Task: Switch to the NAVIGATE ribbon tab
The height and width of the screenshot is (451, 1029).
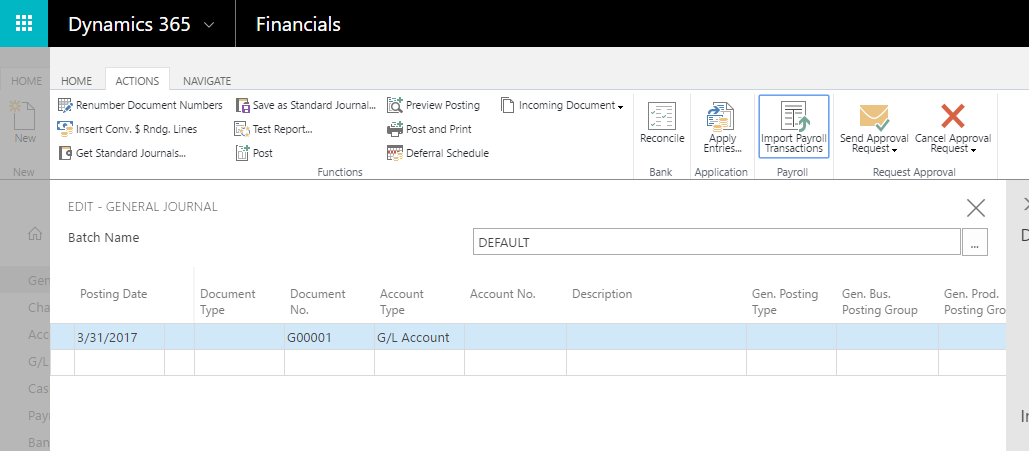Action: [207, 81]
